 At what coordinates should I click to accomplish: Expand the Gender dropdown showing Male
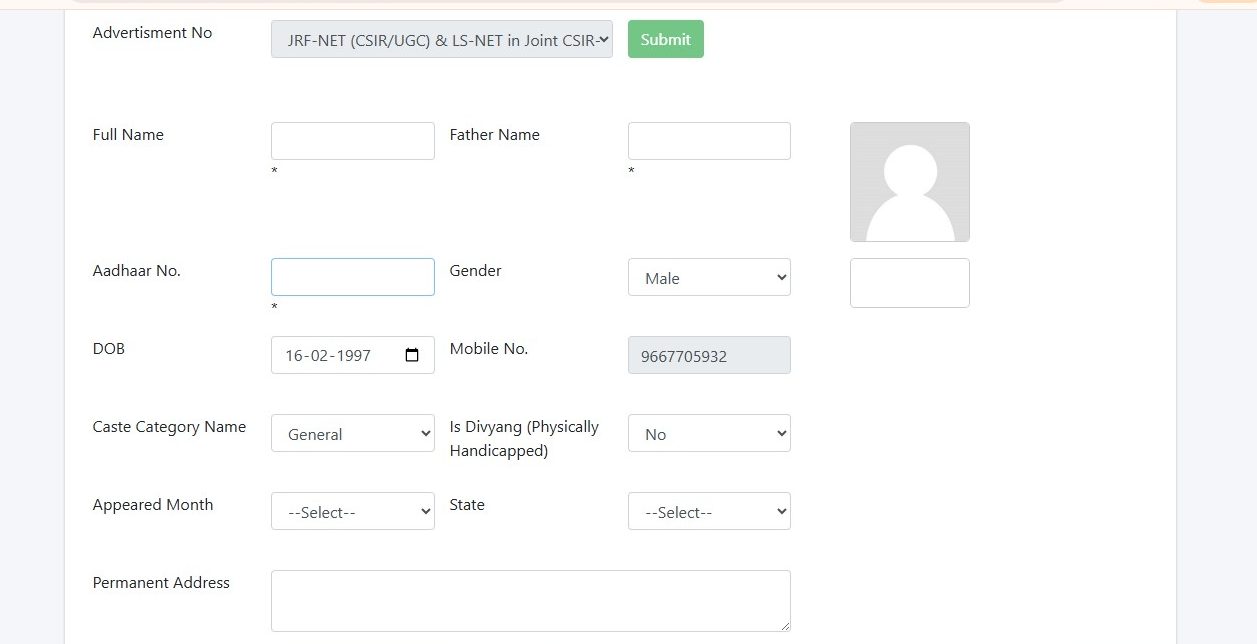coord(709,278)
